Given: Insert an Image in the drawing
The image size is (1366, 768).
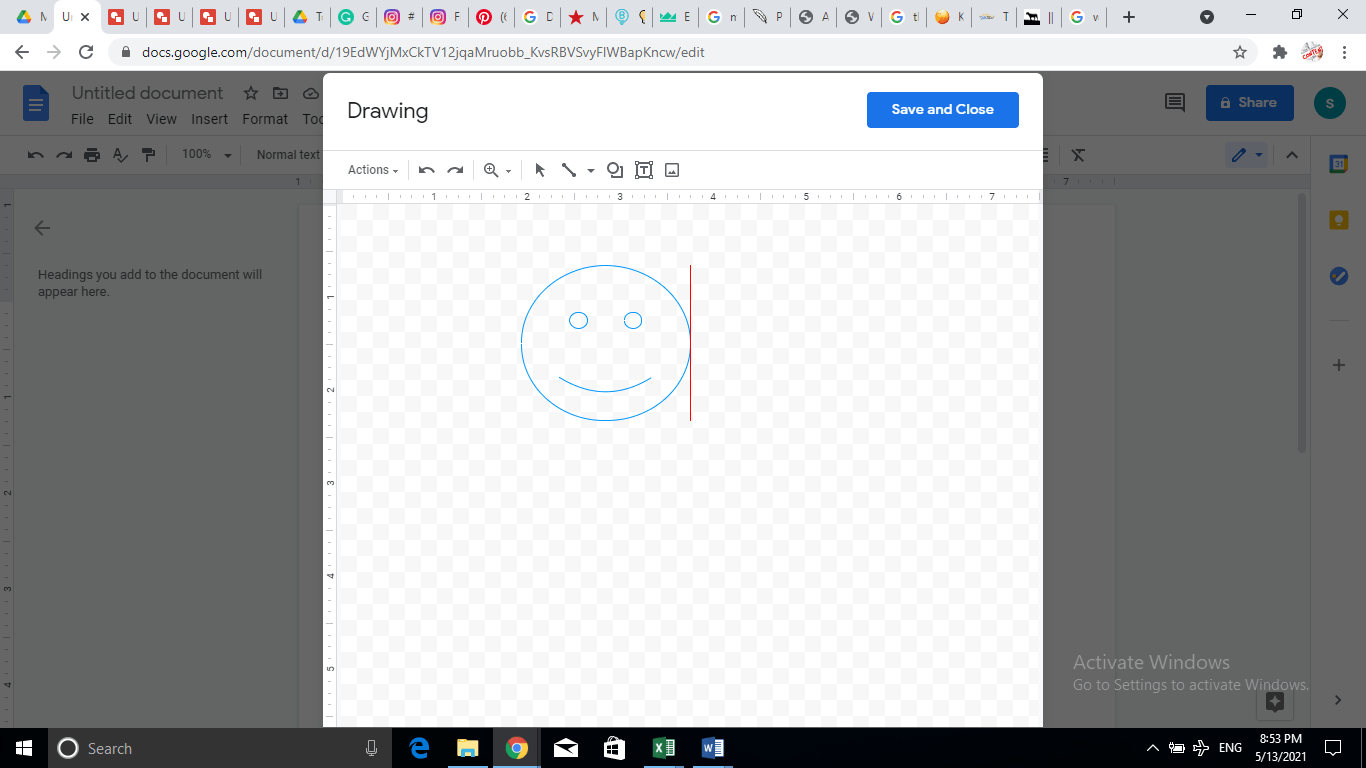Looking at the screenshot, I should (x=671, y=170).
